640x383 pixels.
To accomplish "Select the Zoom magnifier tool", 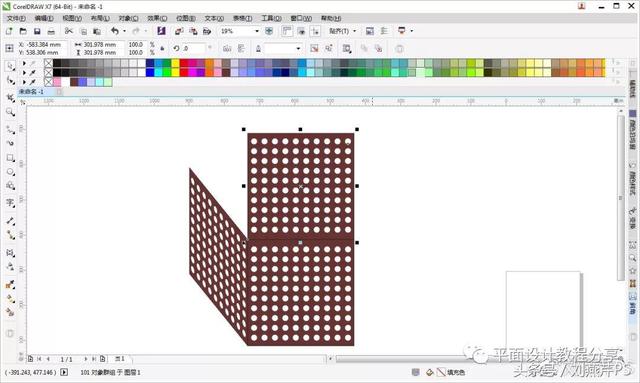I will click(10, 112).
